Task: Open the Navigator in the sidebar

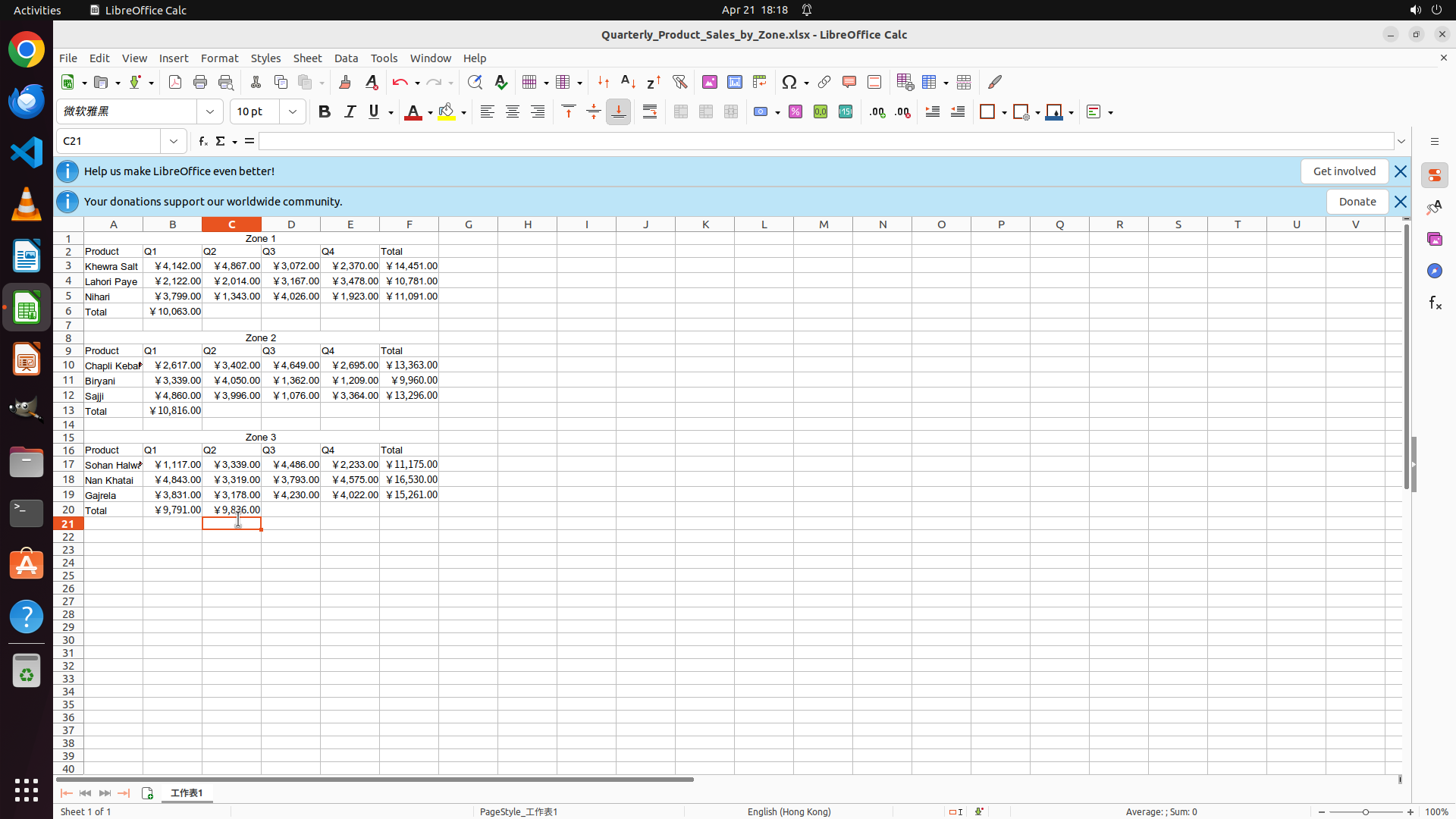Action: tap(1434, 271)
